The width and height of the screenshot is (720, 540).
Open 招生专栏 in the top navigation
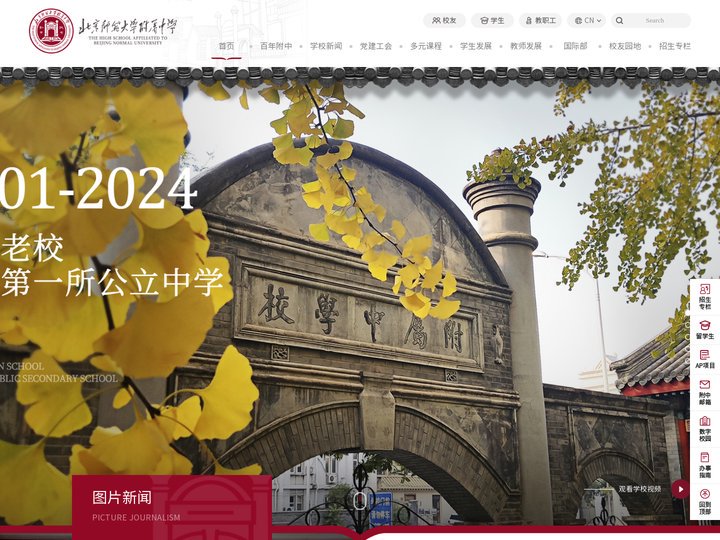675,46
